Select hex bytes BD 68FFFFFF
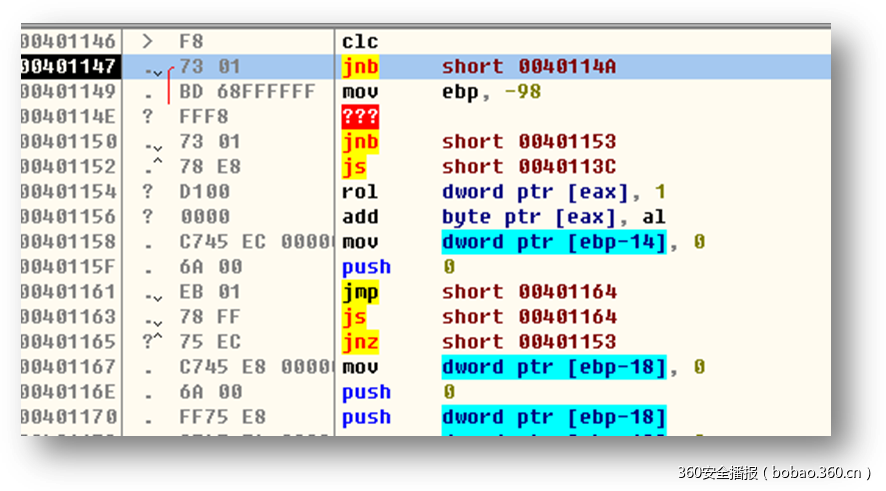This screenshot has height=491, width=886. pyautogui.click(x=247, y=92)
